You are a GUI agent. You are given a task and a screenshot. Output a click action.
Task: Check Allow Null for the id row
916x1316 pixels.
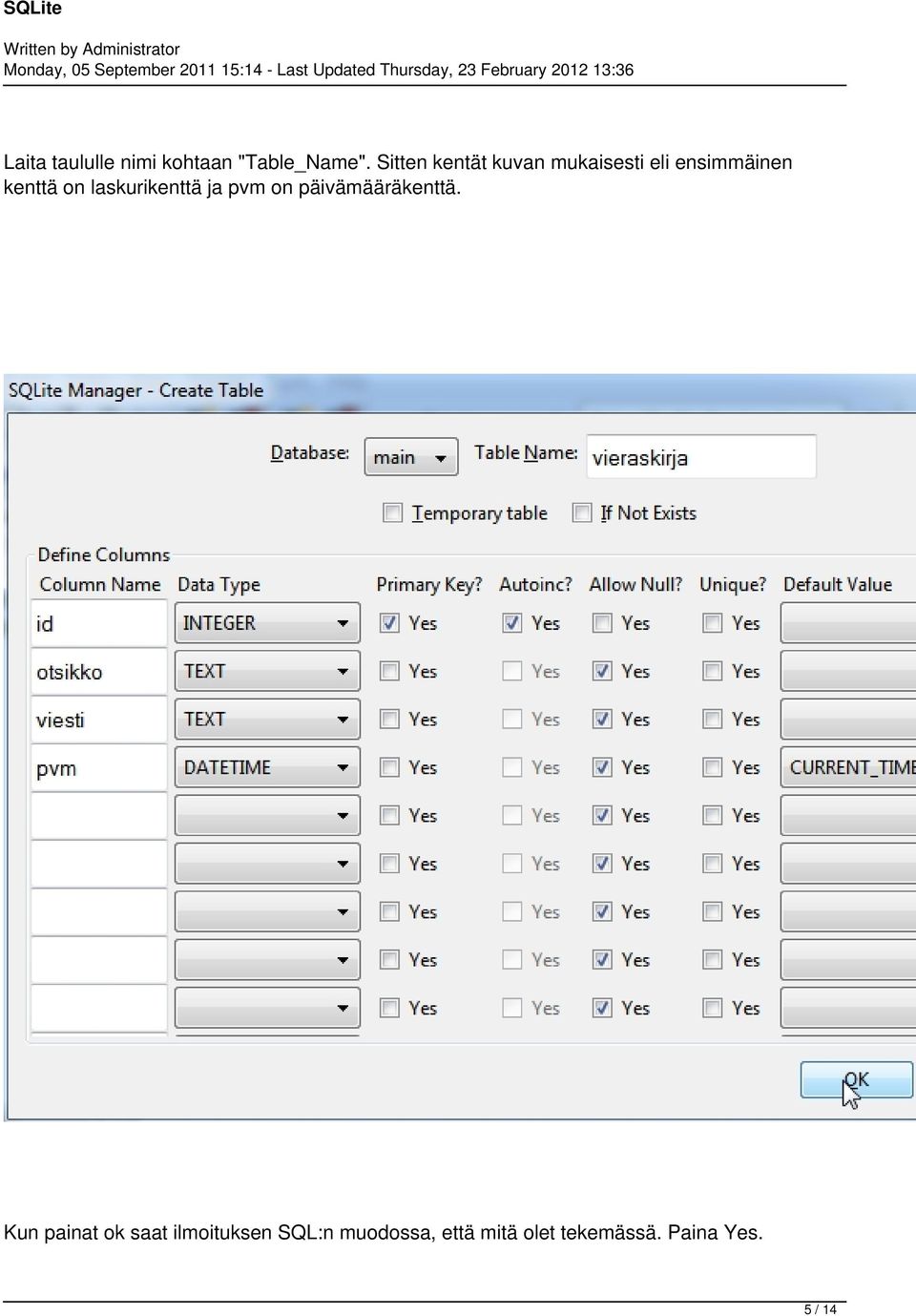coord(602,623)
